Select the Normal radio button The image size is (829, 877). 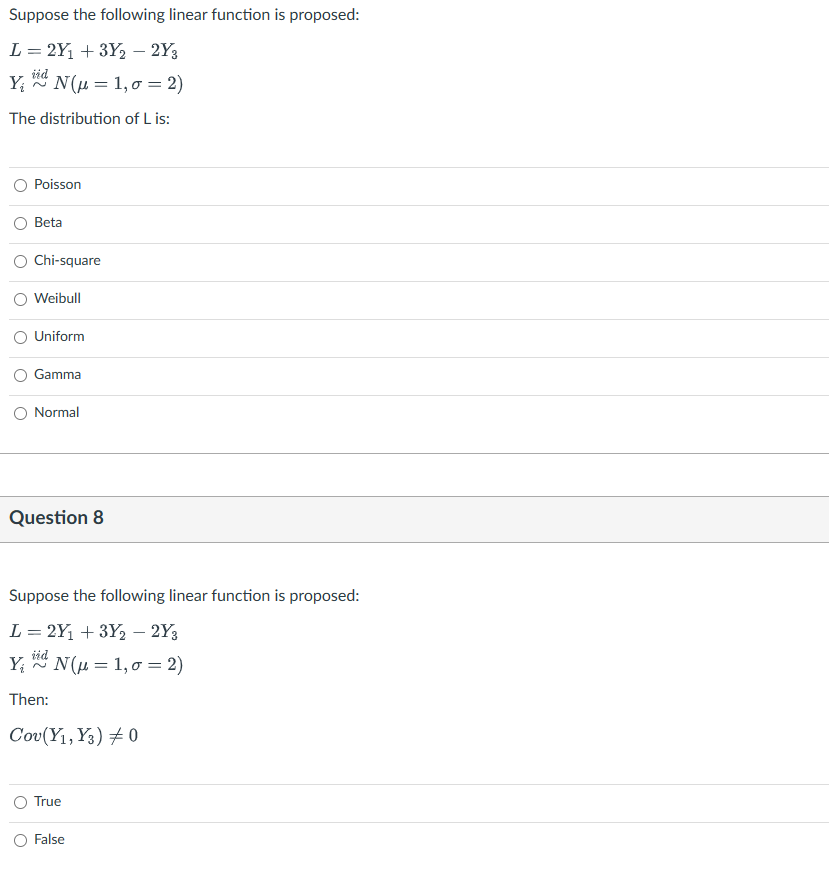click(20, 413)
